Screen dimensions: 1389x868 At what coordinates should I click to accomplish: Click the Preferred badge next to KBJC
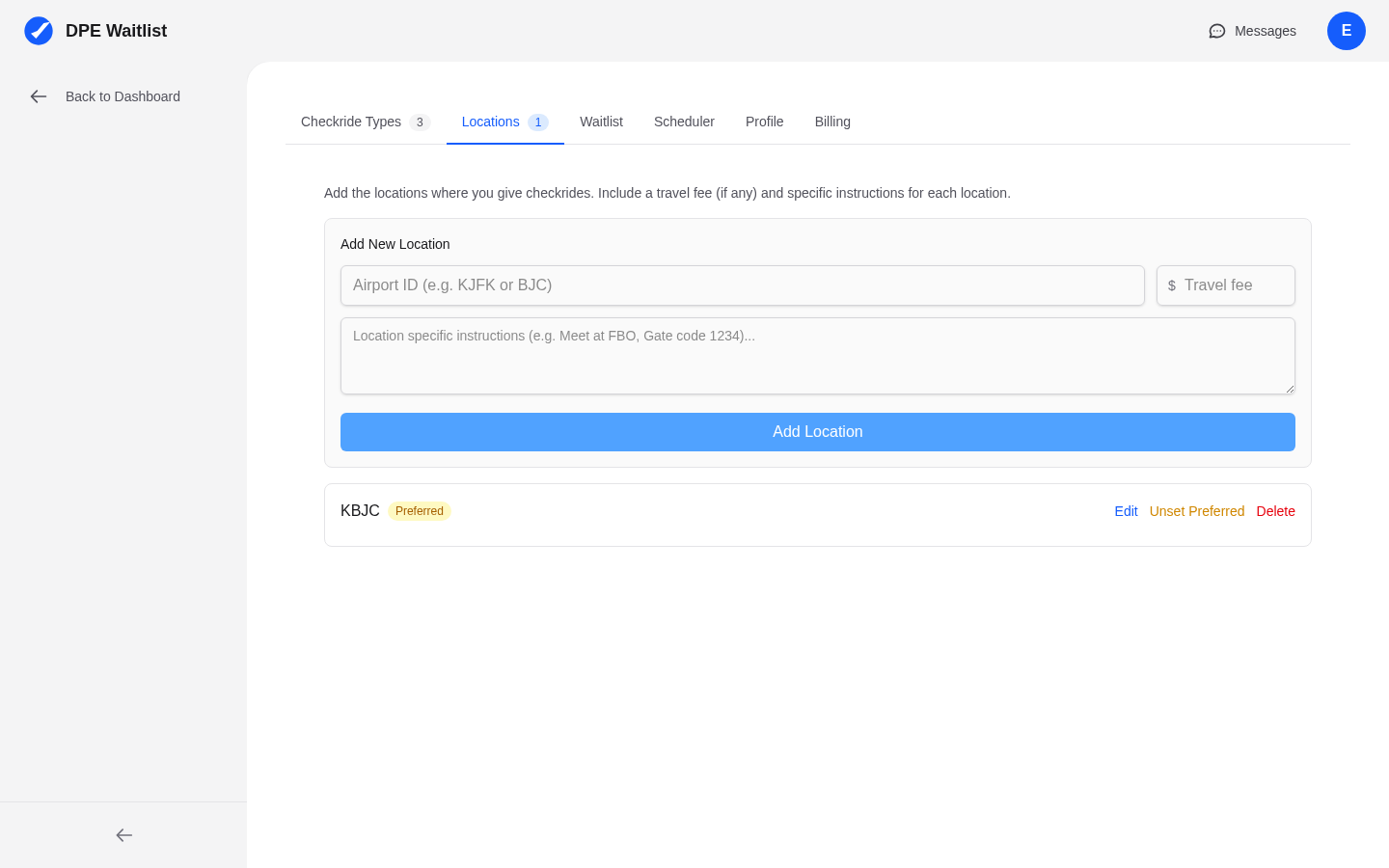[x=419, y=510]
